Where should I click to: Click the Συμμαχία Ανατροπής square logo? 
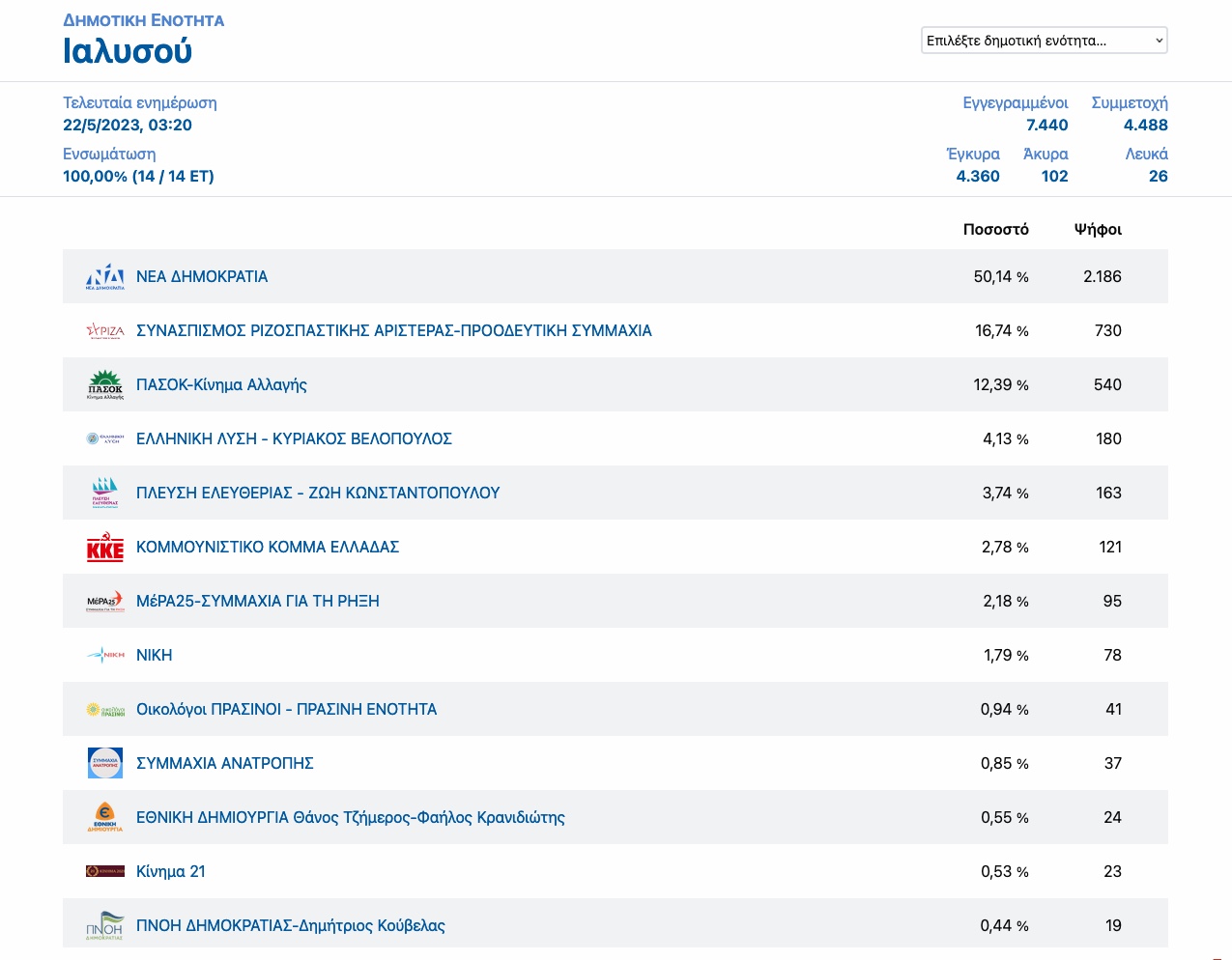click(x=105, y=763)
